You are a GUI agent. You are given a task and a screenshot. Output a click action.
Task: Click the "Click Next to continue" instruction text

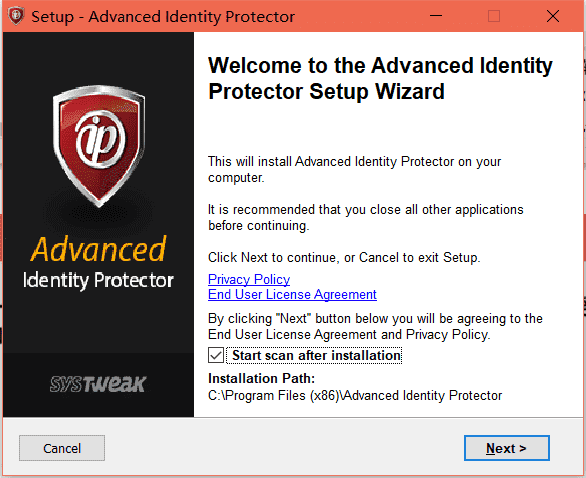coord(344,257)
